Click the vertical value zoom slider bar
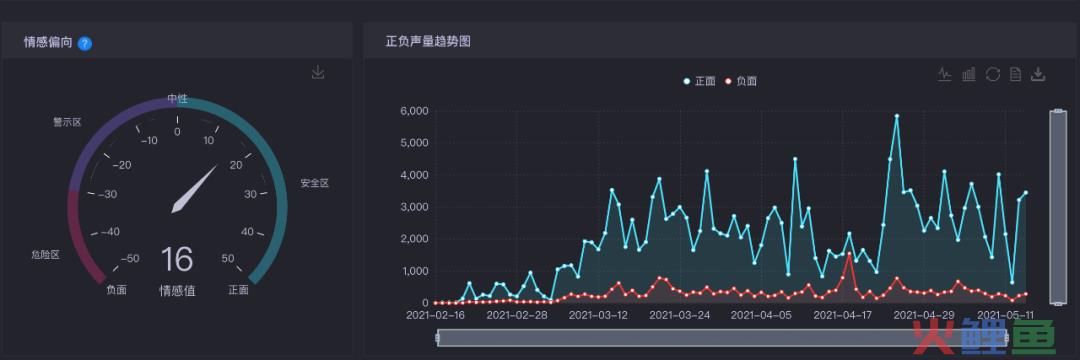This screenshot has height=360, width=1080. tap(1058, 207)
